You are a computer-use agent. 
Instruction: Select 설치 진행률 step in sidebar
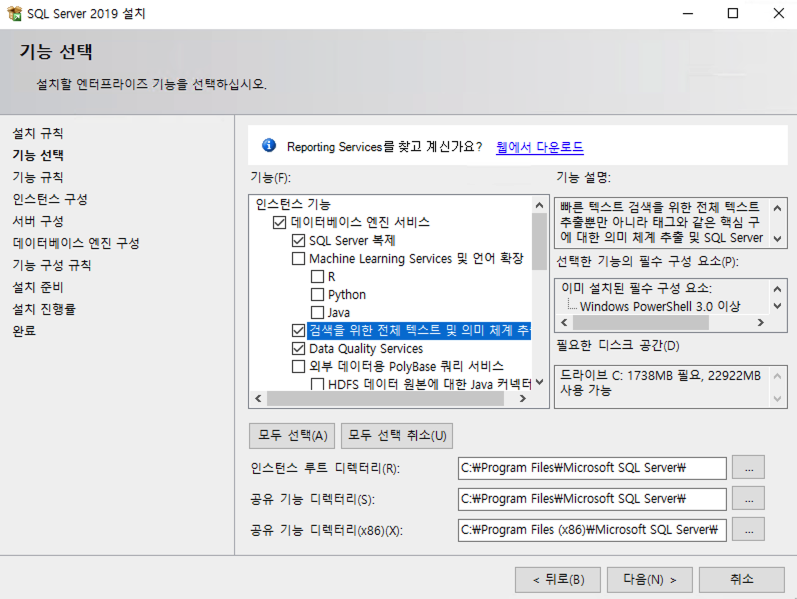click(44, 309)
